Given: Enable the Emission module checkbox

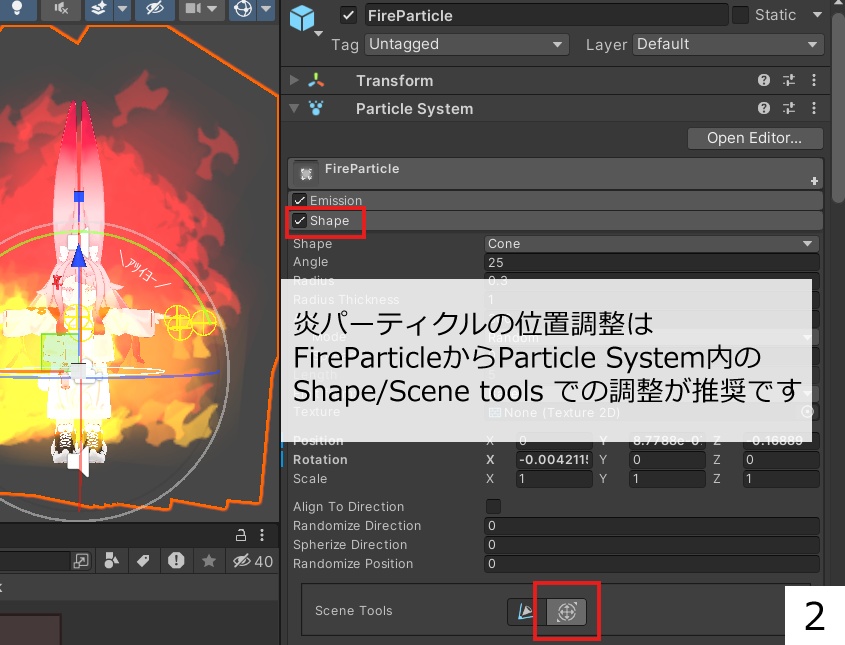Looking at the screenshot, I should coord(299,200).
